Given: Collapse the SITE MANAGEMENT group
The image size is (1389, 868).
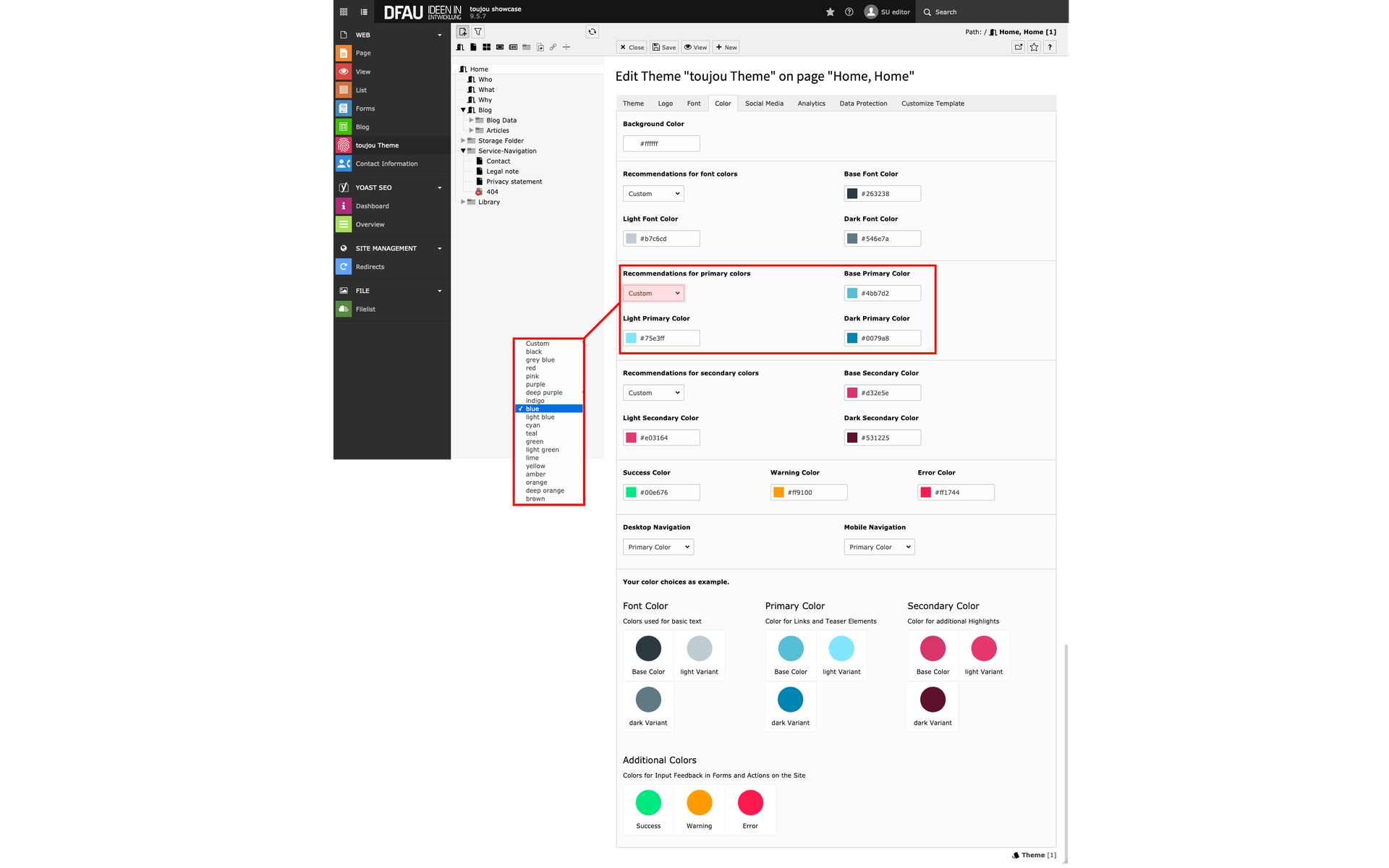Looking at the screenshot, I should (x=439, y=248).
